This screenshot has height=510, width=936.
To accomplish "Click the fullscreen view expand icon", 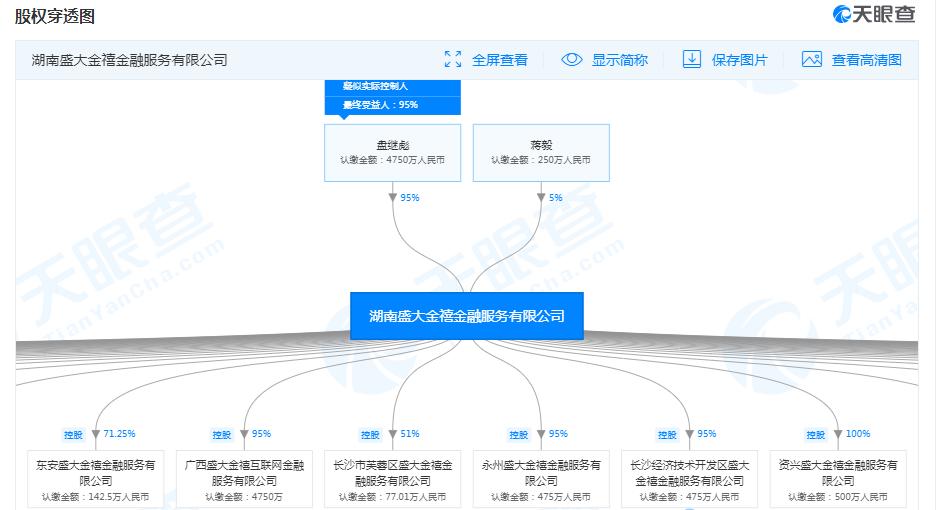I will tap(452, 59).
